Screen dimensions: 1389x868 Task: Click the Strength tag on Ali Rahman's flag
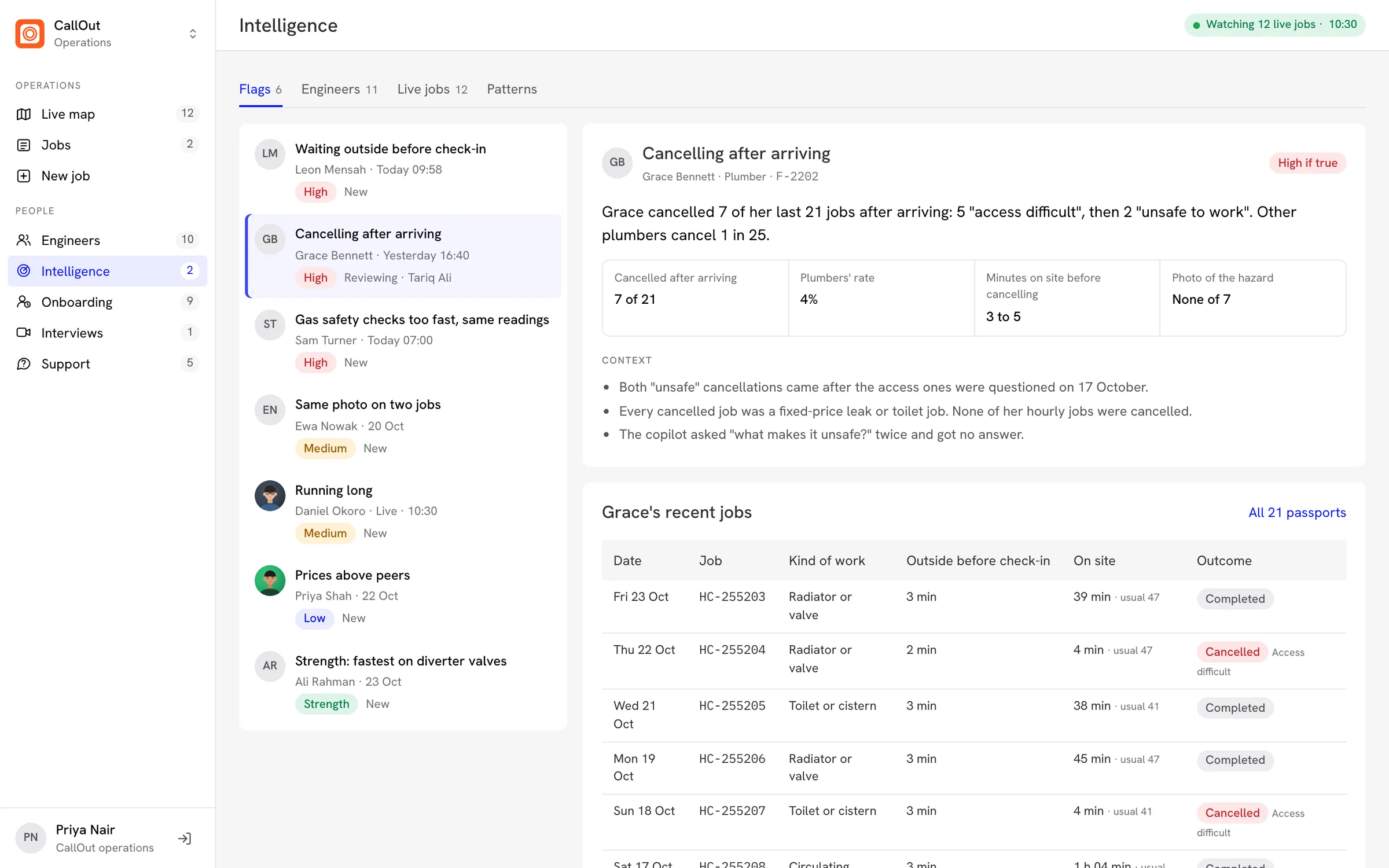pos(326,704)
